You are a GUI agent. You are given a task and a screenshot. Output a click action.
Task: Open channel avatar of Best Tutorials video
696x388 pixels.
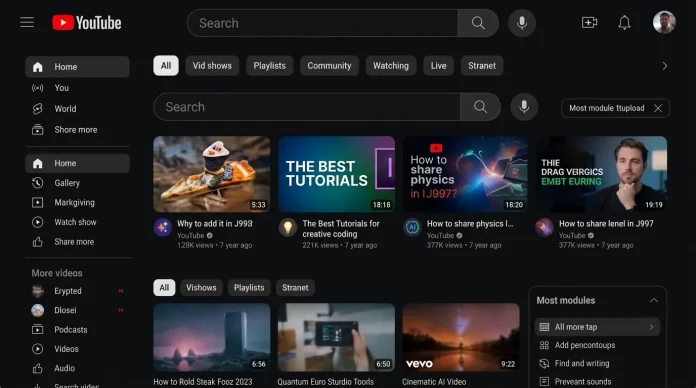288,227
